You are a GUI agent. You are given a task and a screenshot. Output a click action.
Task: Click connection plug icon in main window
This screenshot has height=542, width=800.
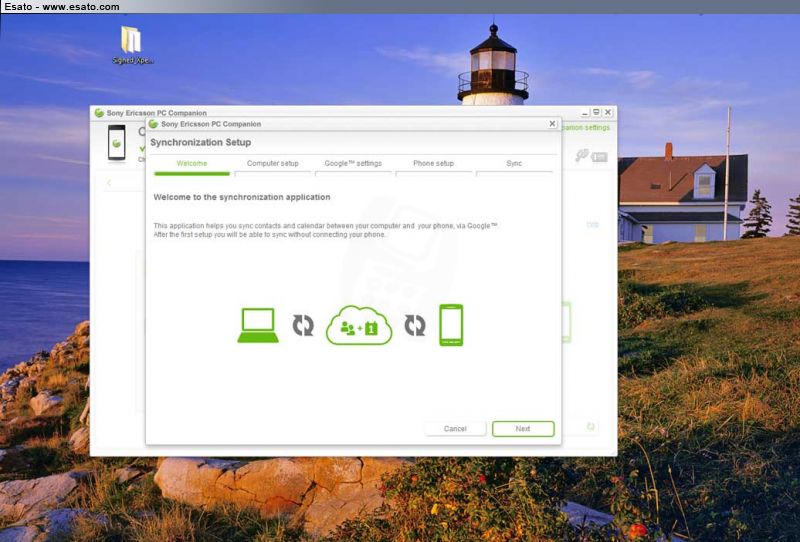[x=582, y=155]
